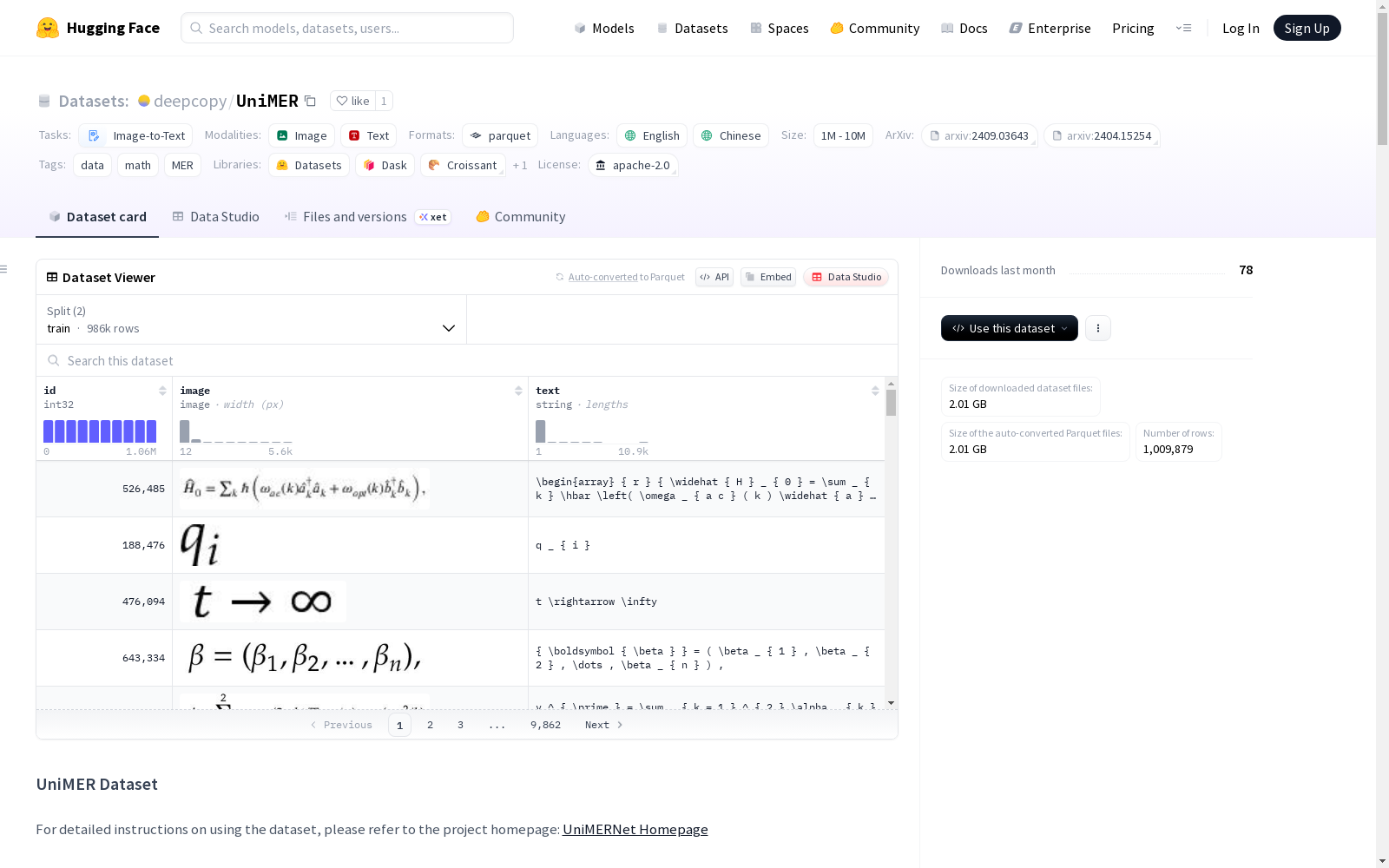The image size is (1389, 868).
Task: Go to Datasets in top navigation
Action: 692,28
